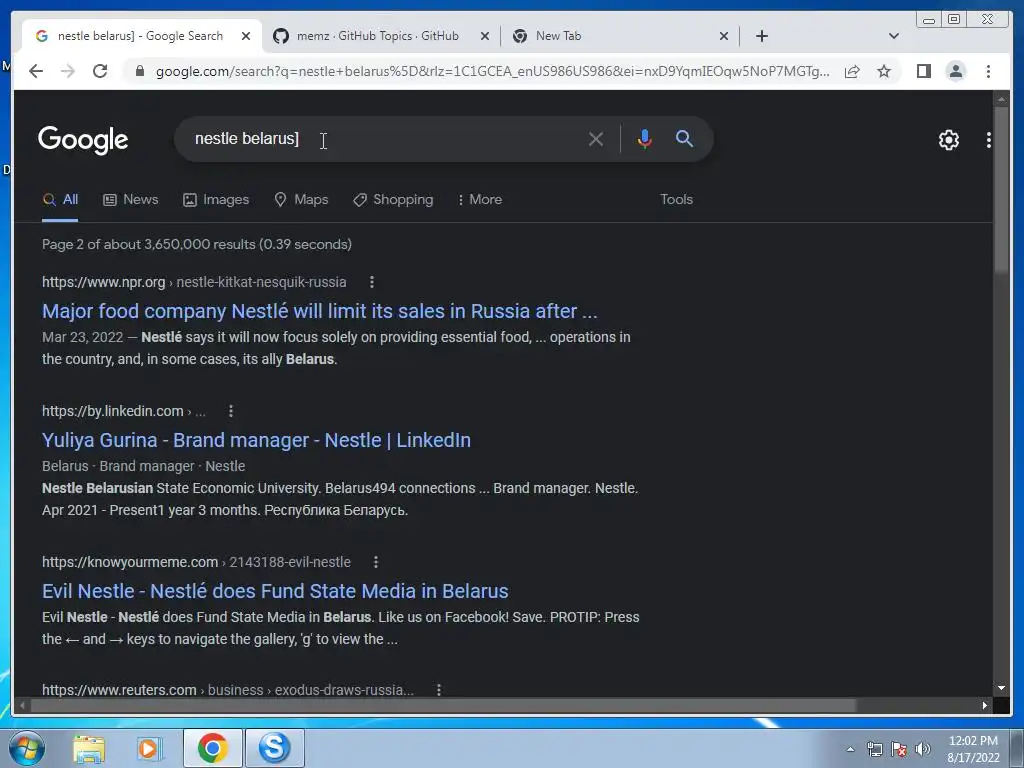The height and width of the screenshot is (768, 1024).
Task: Start voice search with microphone
Action: (645, 139)
